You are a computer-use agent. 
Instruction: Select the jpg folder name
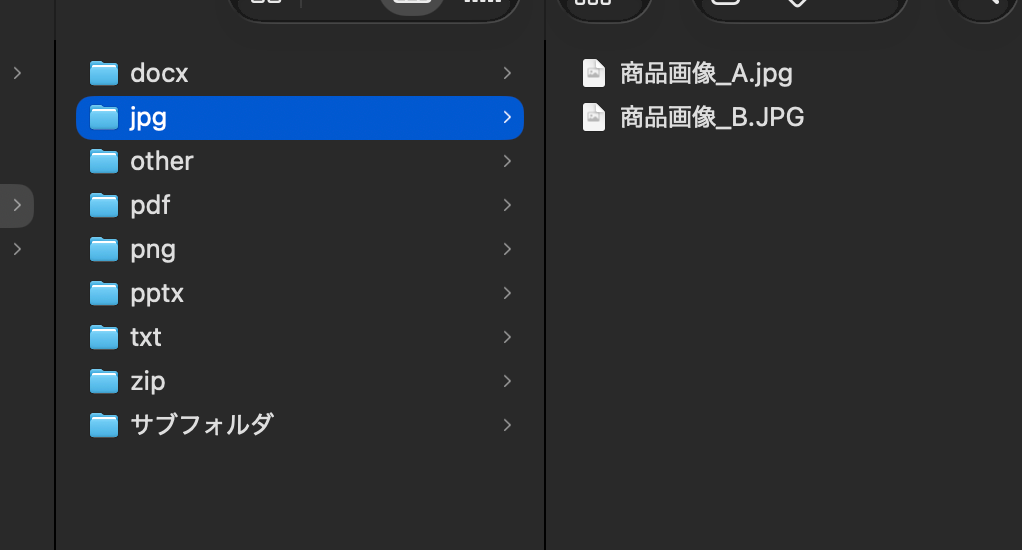[x=148, y=119]
